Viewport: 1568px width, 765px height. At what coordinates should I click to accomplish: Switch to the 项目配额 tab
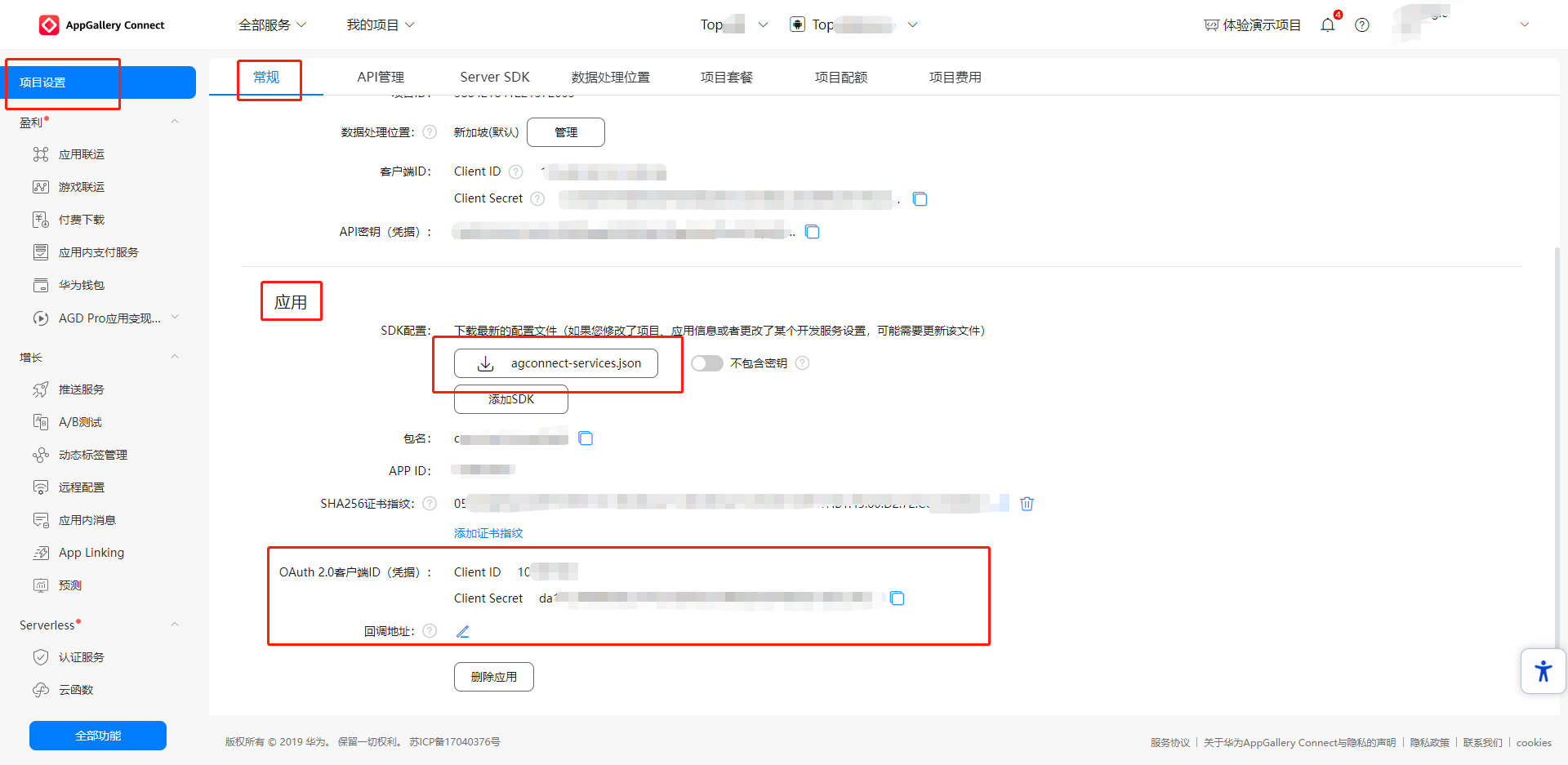point(841,78)
